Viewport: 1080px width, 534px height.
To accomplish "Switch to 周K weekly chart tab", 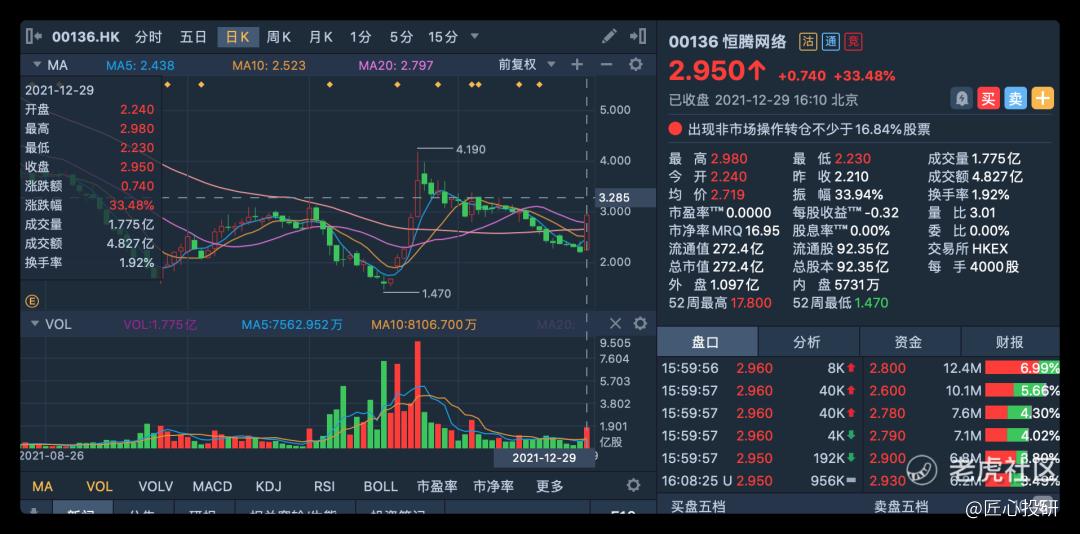I will [278, 37].
